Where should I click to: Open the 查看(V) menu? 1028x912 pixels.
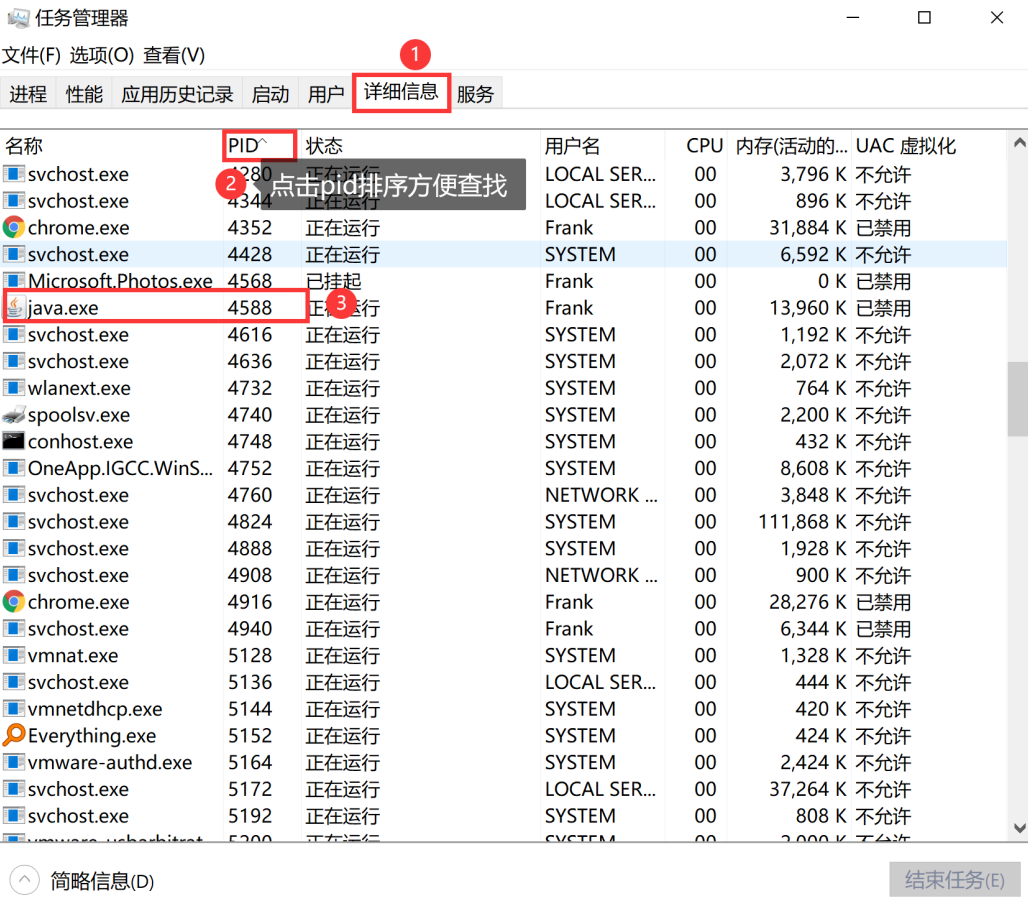[174, 55]
